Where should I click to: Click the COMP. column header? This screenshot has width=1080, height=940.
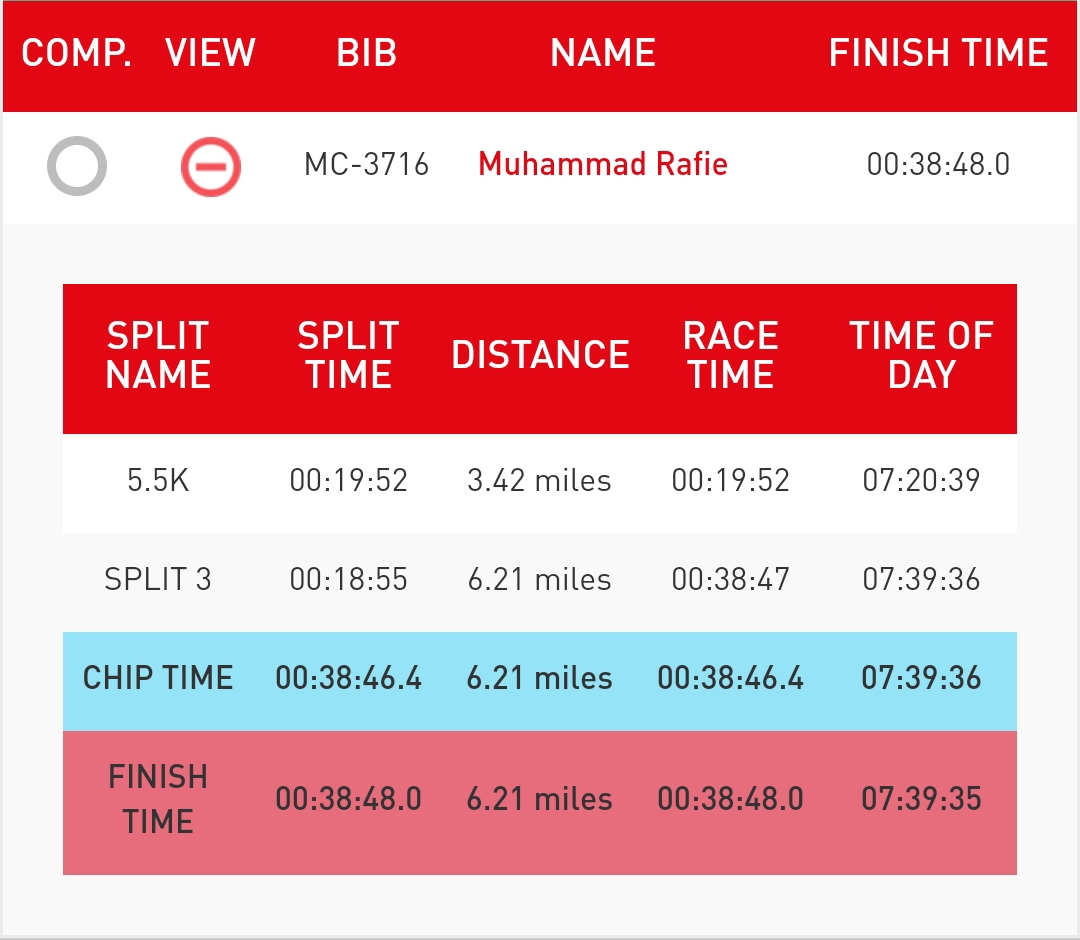[x=76, y=53]
